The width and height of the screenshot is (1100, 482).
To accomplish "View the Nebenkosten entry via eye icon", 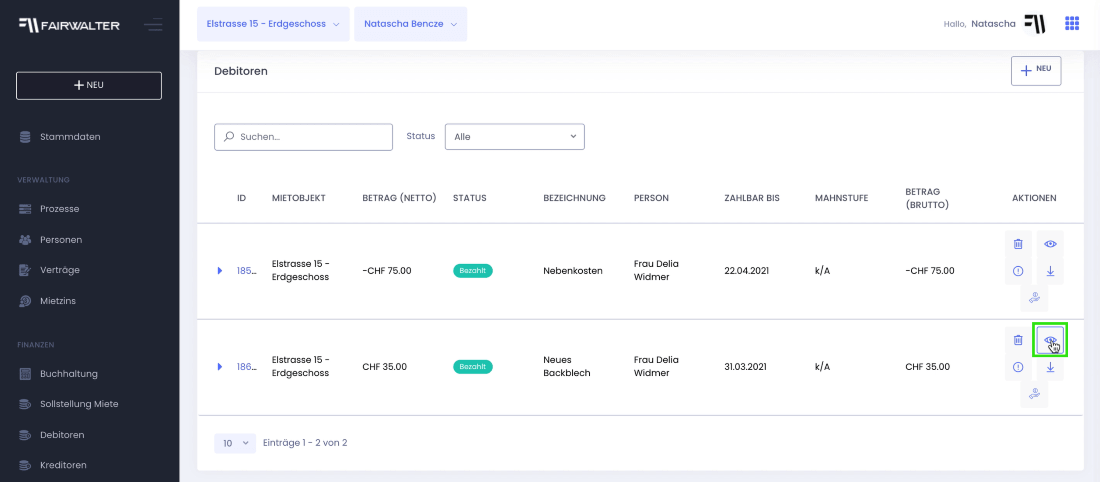I will (1050, 244).
